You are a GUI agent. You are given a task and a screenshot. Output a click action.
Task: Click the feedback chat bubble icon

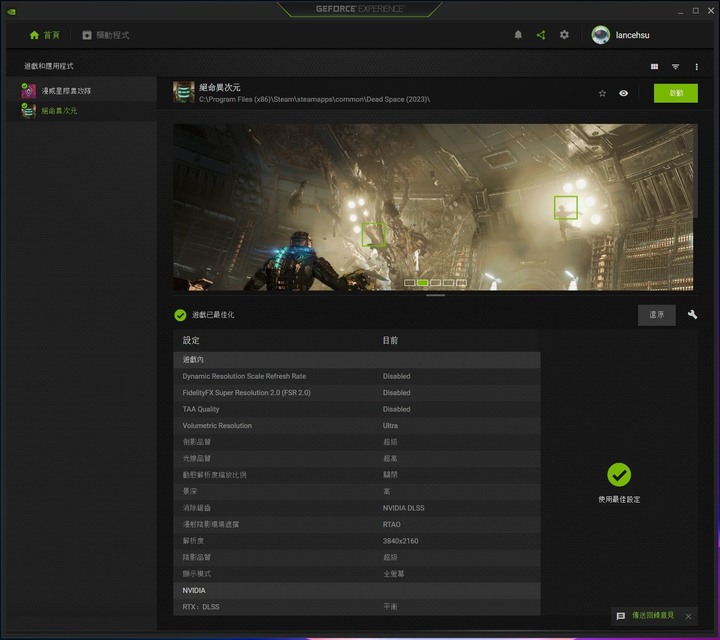click(621, 616)
